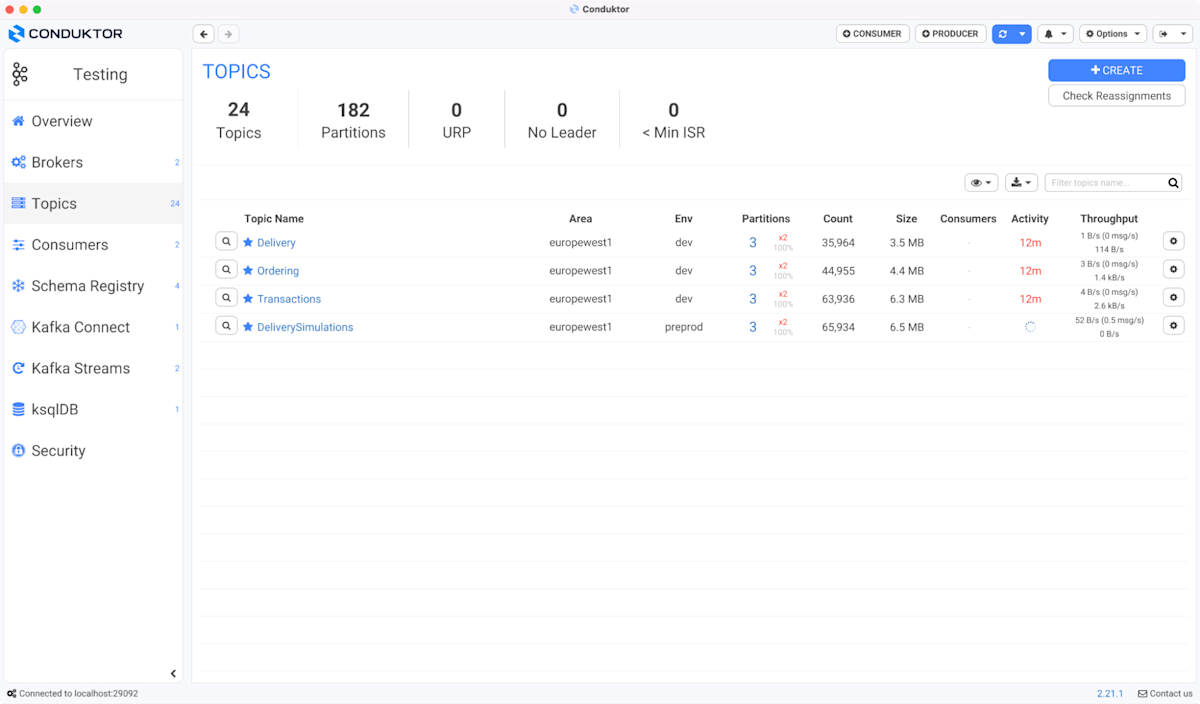The width and height of the screenshot is (1200, 704).
Task: Open the eye column visibility dropdown
Action: pos(981,183)
